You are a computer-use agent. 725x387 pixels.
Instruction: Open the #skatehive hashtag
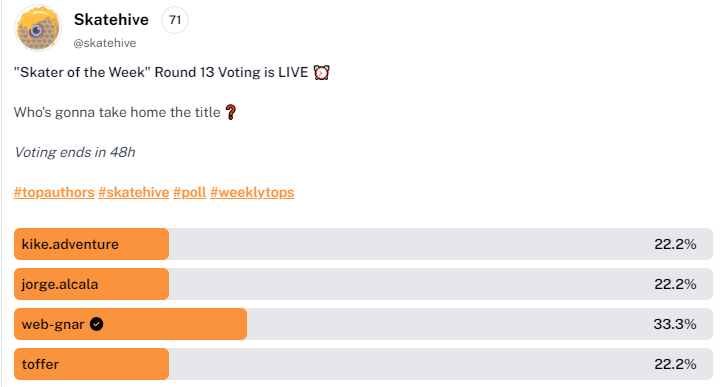(x=134, y=192)
